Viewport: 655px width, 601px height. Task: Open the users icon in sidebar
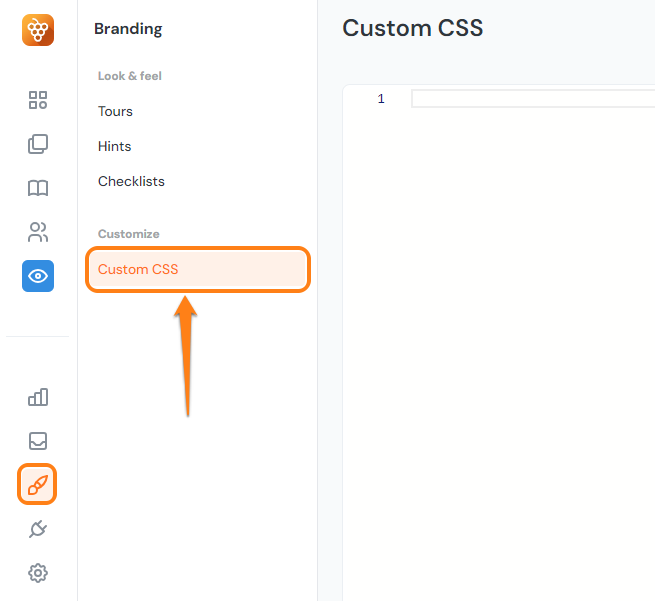click(x=38, y=232)
